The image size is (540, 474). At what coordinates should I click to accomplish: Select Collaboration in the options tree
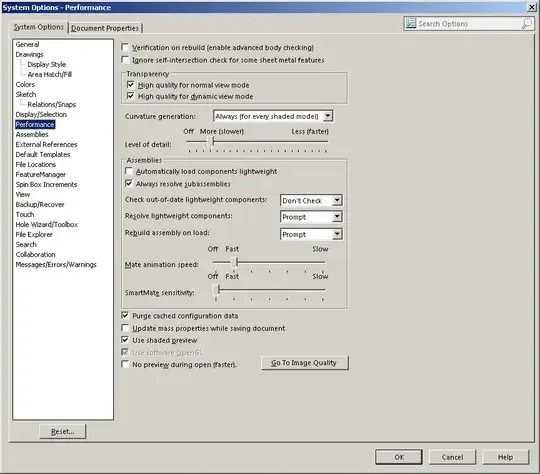click(35, 254)
